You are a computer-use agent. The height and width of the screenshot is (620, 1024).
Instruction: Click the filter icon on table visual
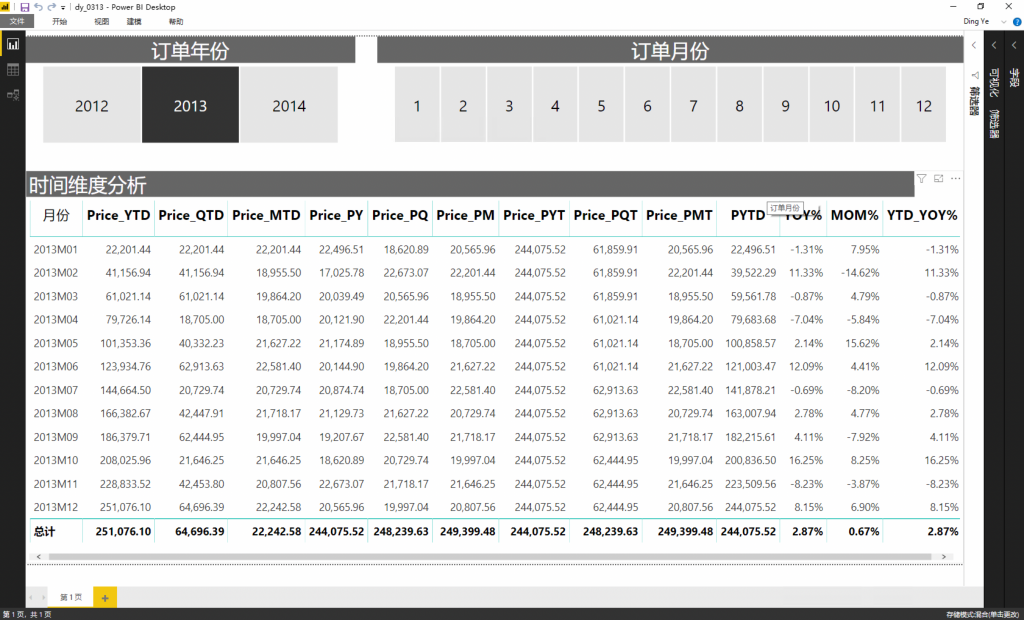pyautogui.click(x=922, y=178)
